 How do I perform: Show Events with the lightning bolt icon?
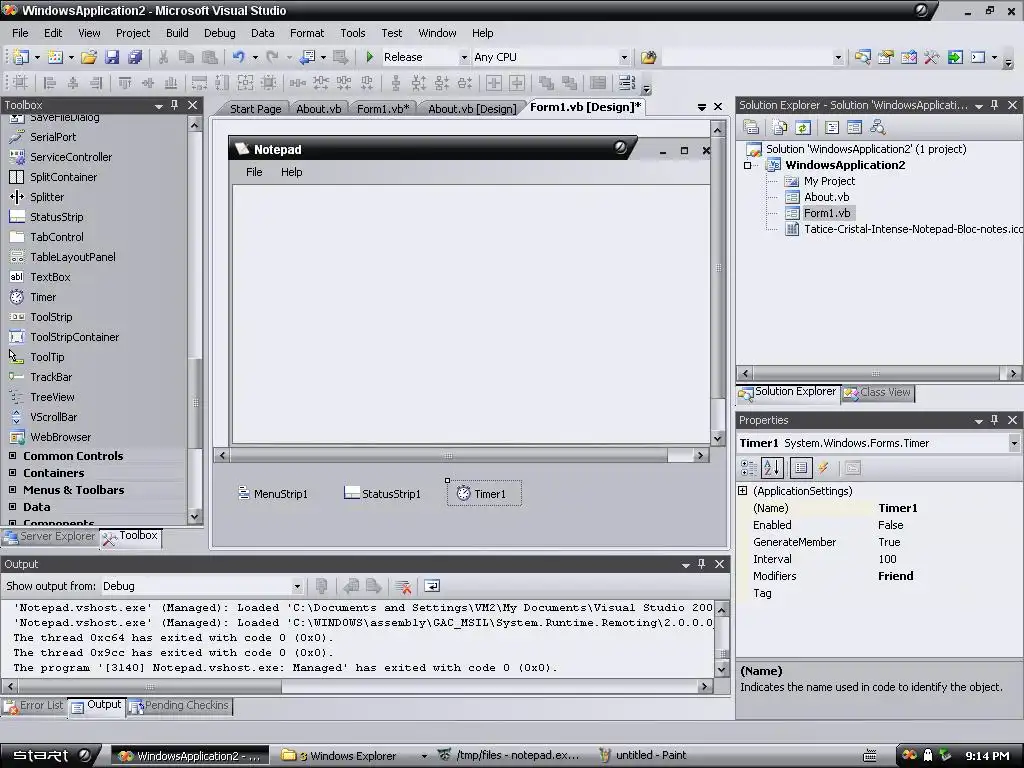click(824, 468)
